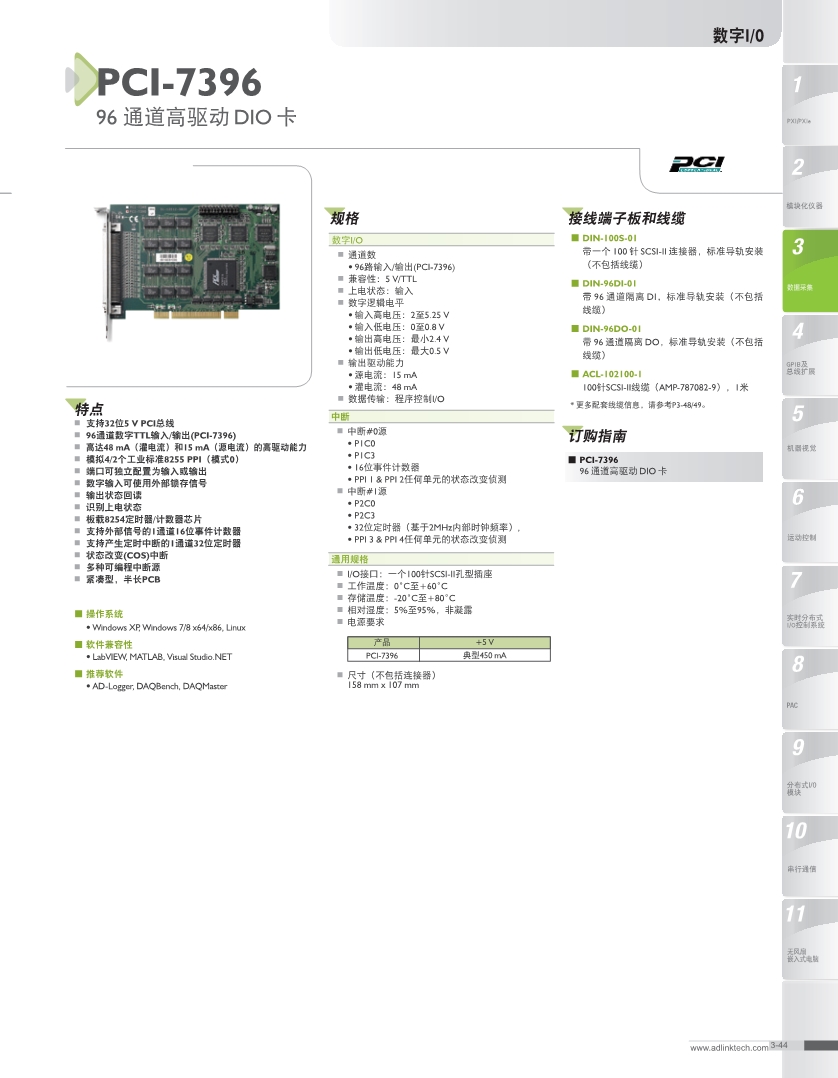Click the PCI-7396 product board photo

(188, 270)
